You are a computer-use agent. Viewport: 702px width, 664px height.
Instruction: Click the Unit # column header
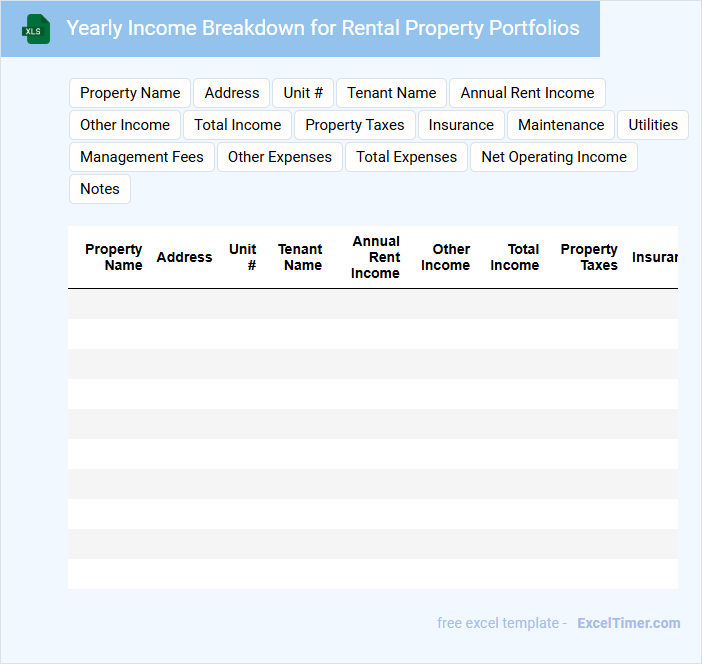pyautogui.click(x=243, y=257)
